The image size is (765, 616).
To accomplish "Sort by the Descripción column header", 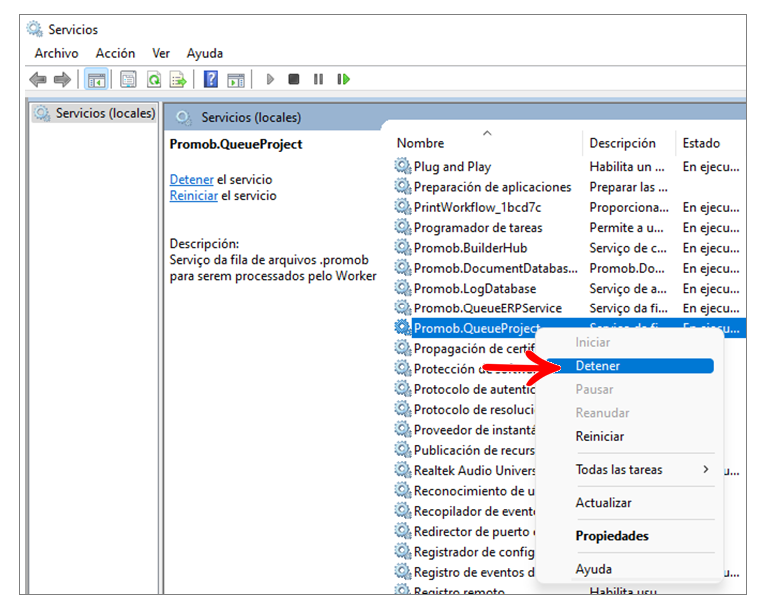I will click(x=622, y=143).
